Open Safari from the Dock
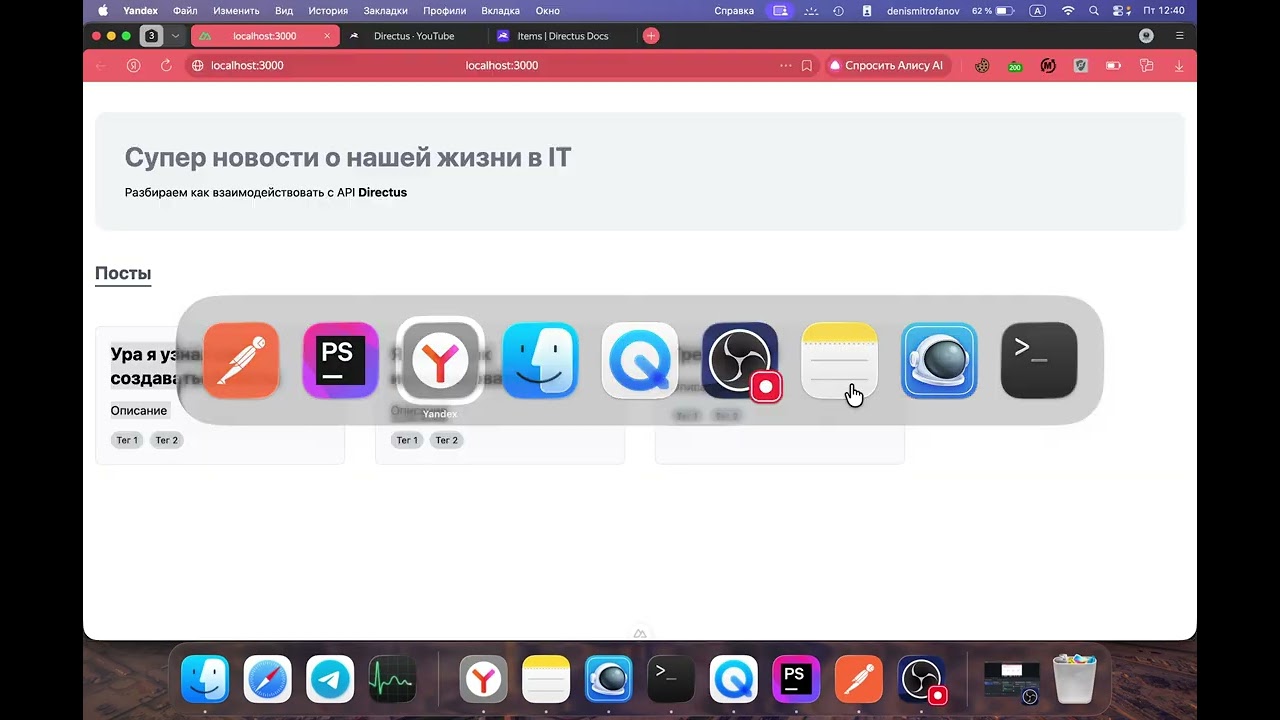The image size is (1280, 720). click(268, 680)
